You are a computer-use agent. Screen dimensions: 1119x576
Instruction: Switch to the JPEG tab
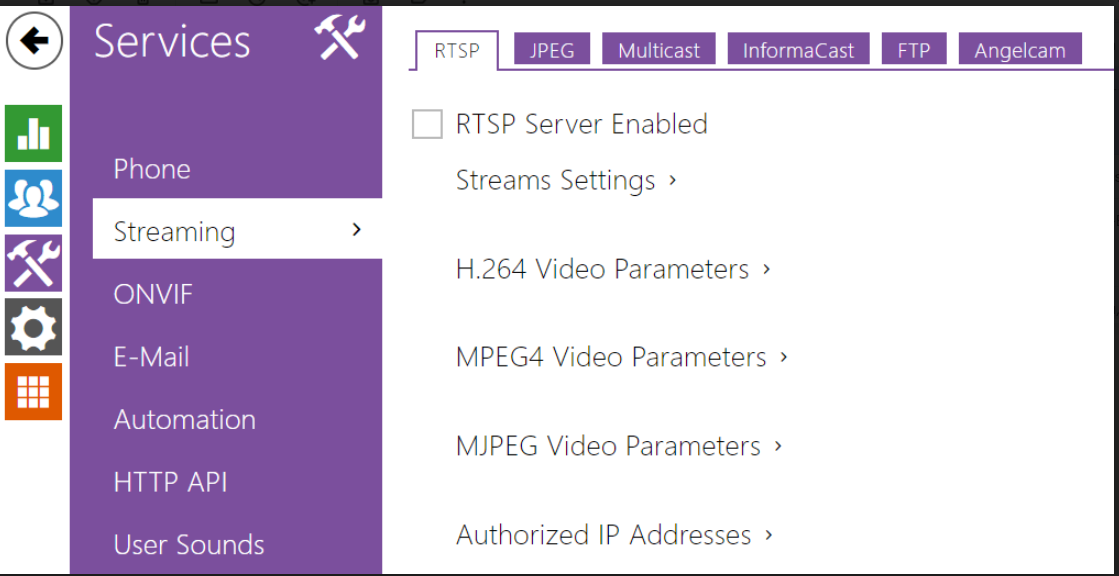pyautogui.click(x=552, y=50)
